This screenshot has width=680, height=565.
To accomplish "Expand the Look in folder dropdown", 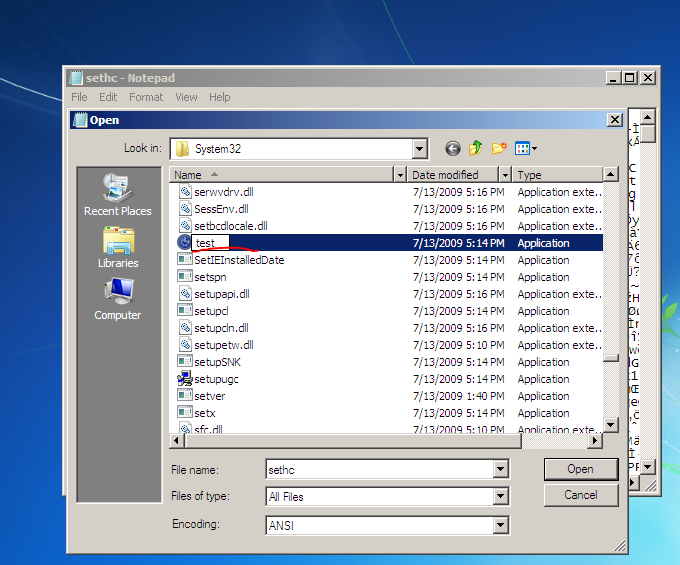I will tap(420, 148).
